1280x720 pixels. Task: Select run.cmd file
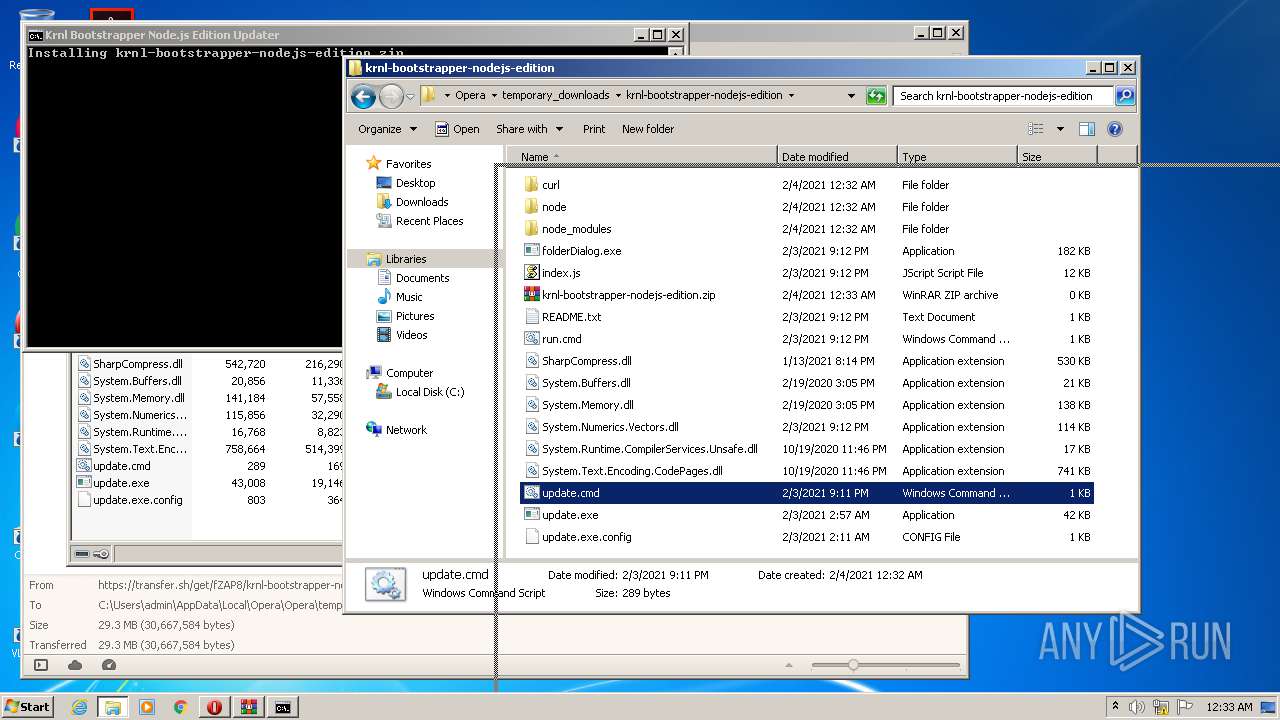coord(552,339)
